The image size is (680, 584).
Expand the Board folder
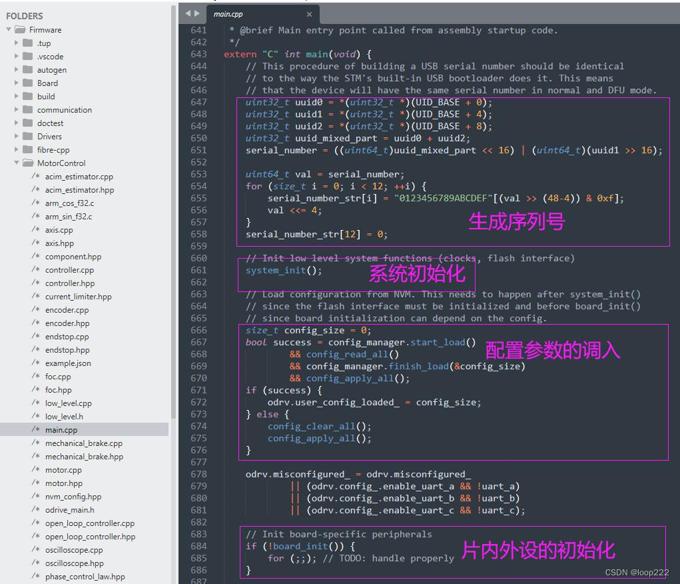coord(16,83)
